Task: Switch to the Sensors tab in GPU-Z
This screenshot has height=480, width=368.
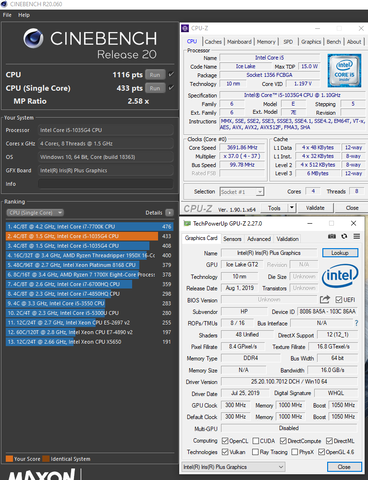Action: (x=232, y=239)
